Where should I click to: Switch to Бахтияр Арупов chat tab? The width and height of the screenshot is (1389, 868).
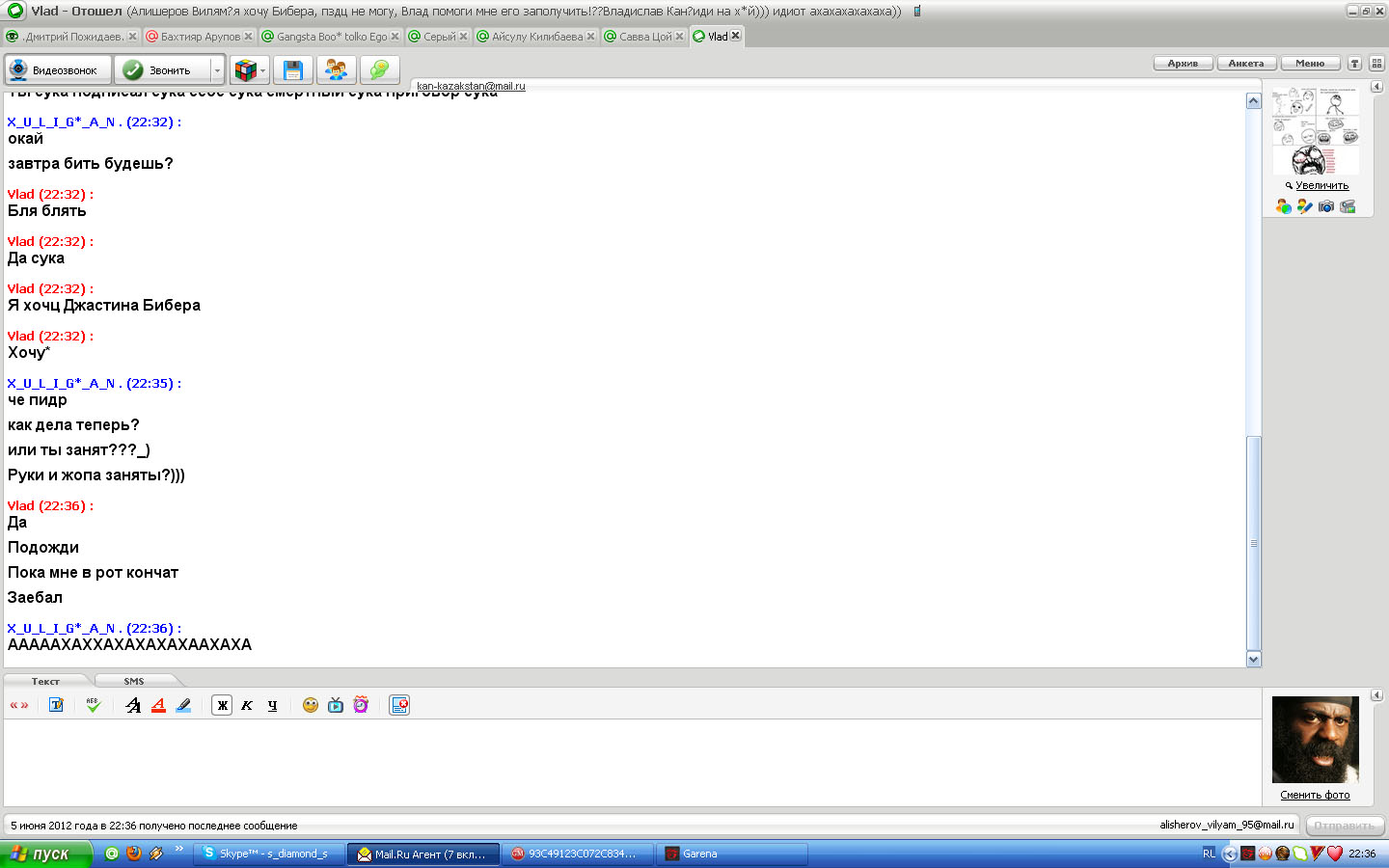[200, 37]
